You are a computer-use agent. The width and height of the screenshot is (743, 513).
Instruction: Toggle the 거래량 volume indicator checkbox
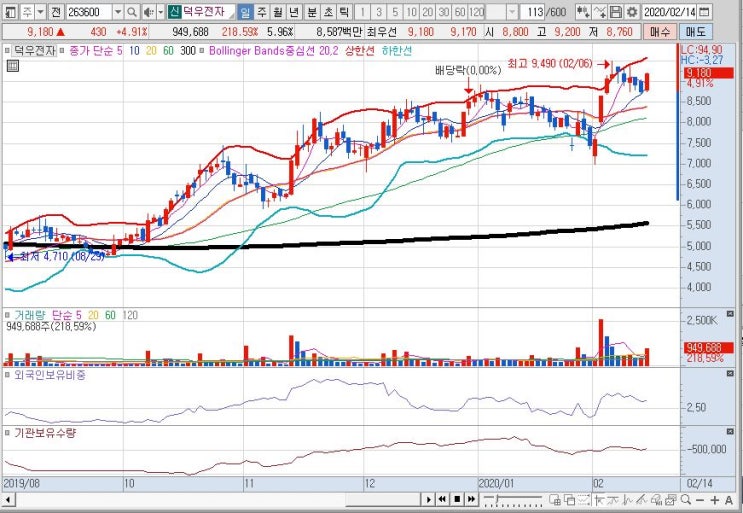[x=7, y=315]
